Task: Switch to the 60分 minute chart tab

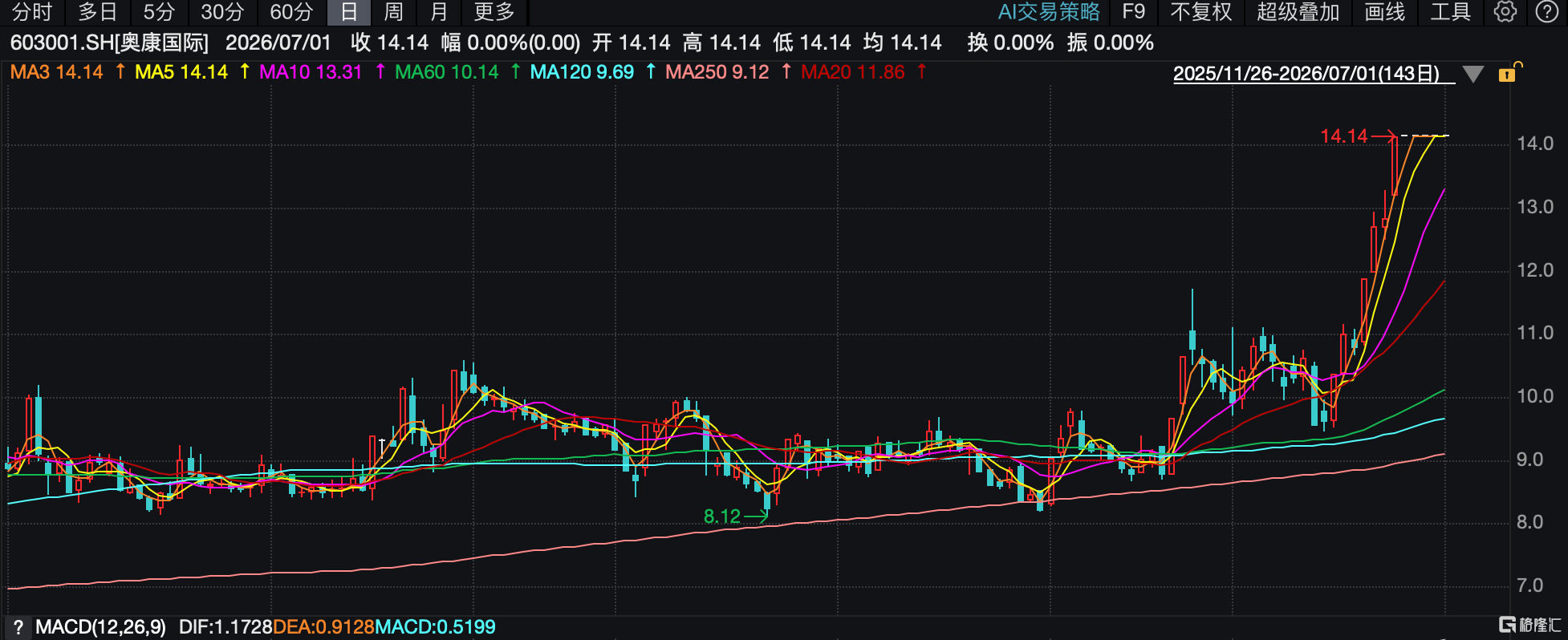Action: pos(291,12)
